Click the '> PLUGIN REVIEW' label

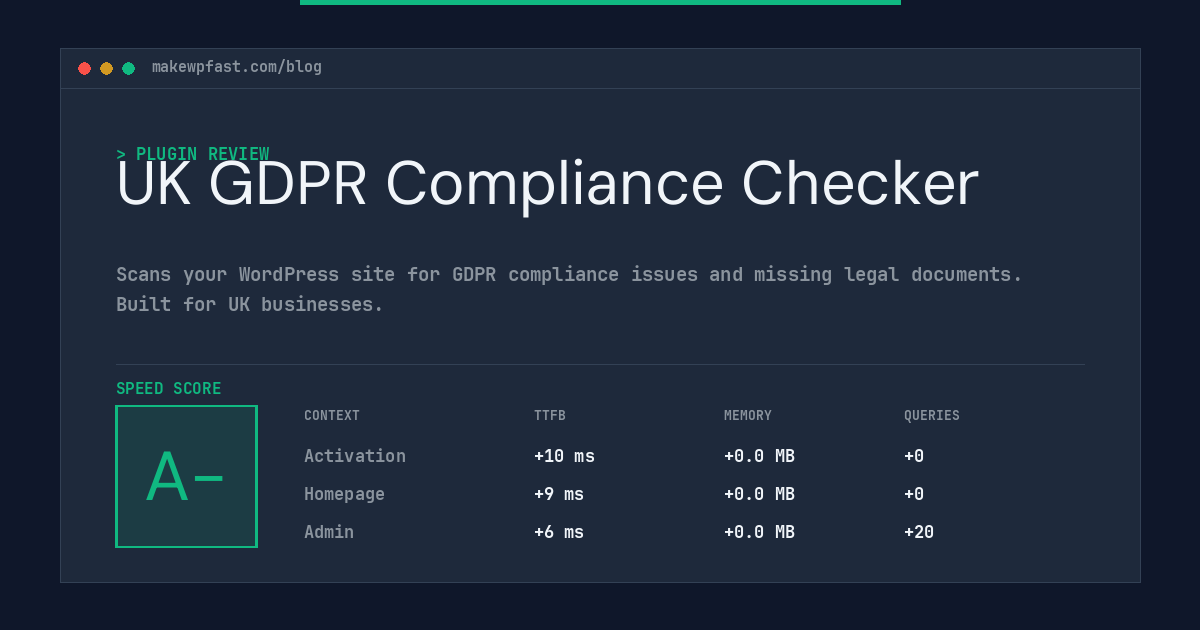tap(193, 154)
